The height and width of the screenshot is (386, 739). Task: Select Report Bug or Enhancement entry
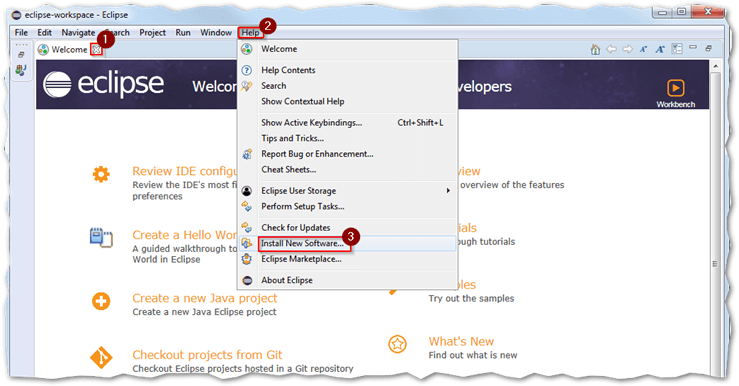click(317, 154)
